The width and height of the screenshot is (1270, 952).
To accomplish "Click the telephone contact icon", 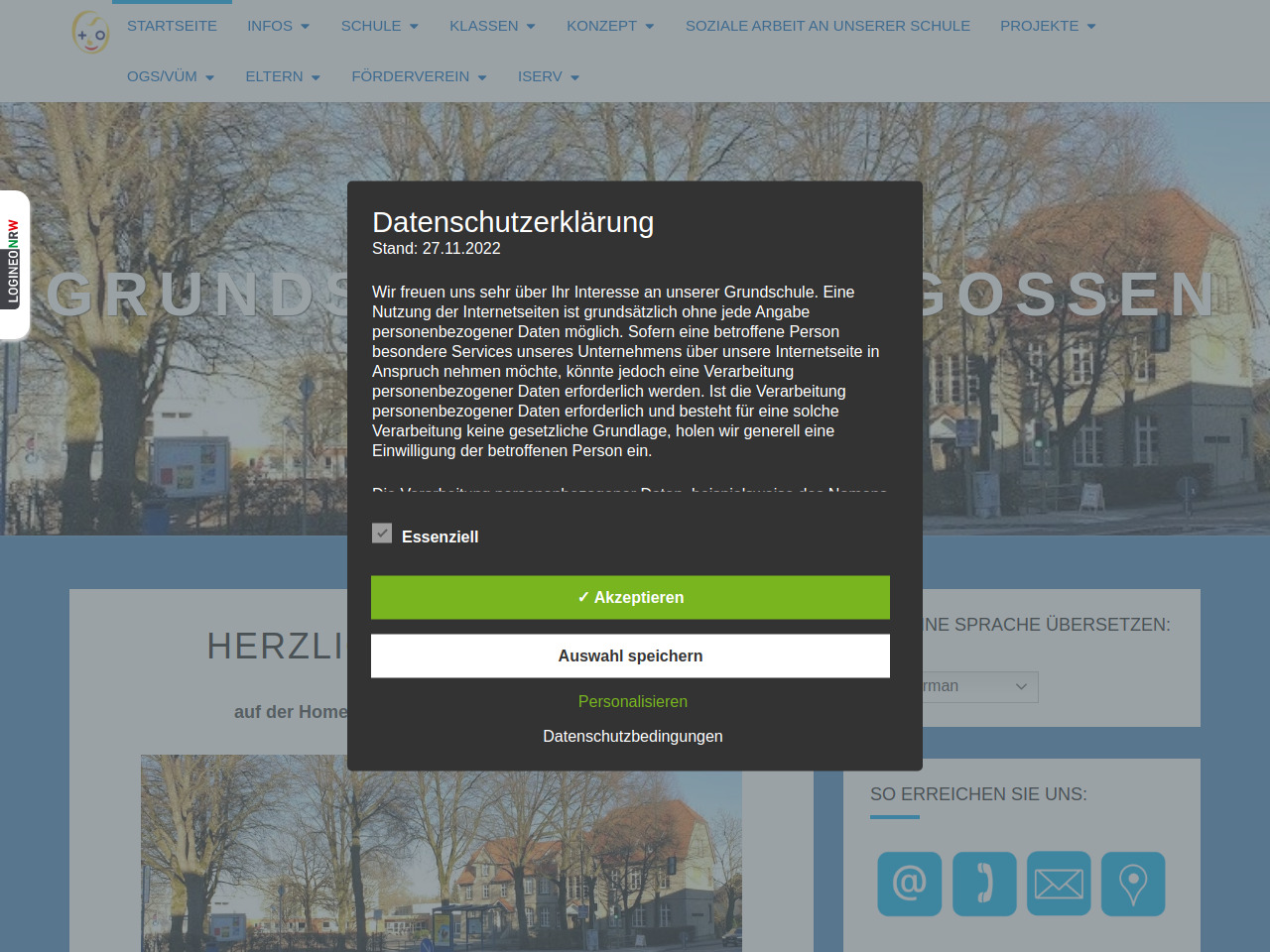I will (x=984, y=883).
